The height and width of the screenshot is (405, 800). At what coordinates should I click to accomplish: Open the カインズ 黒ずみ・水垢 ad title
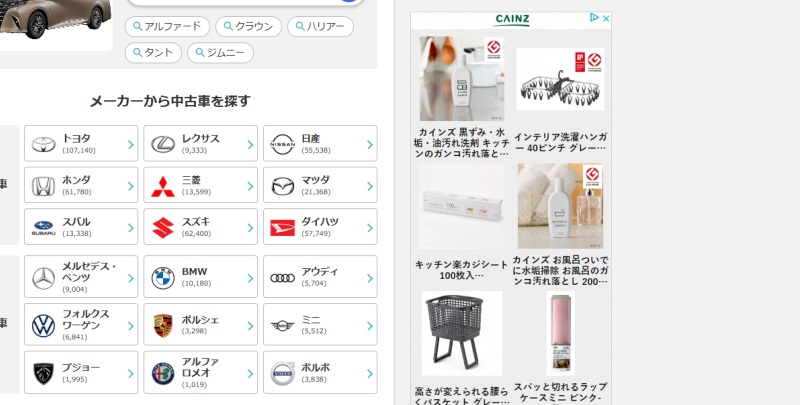tap(462, 143)
